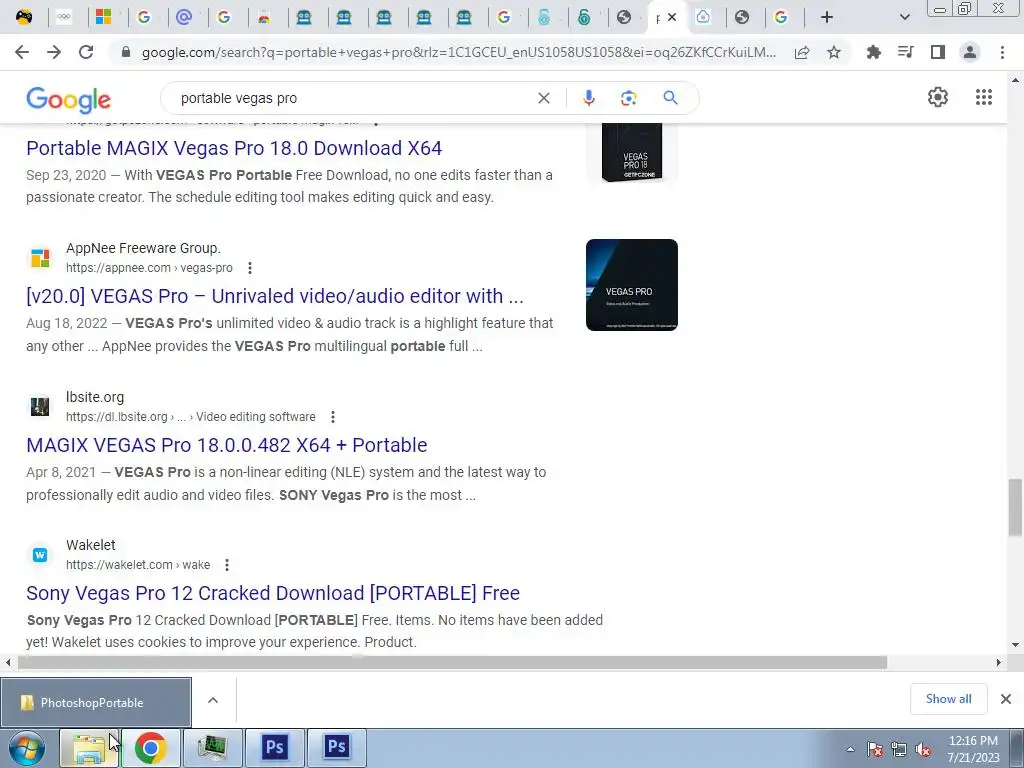
Task: Expand PhotoshopPortable download options arrow
Action: point(213,700)
